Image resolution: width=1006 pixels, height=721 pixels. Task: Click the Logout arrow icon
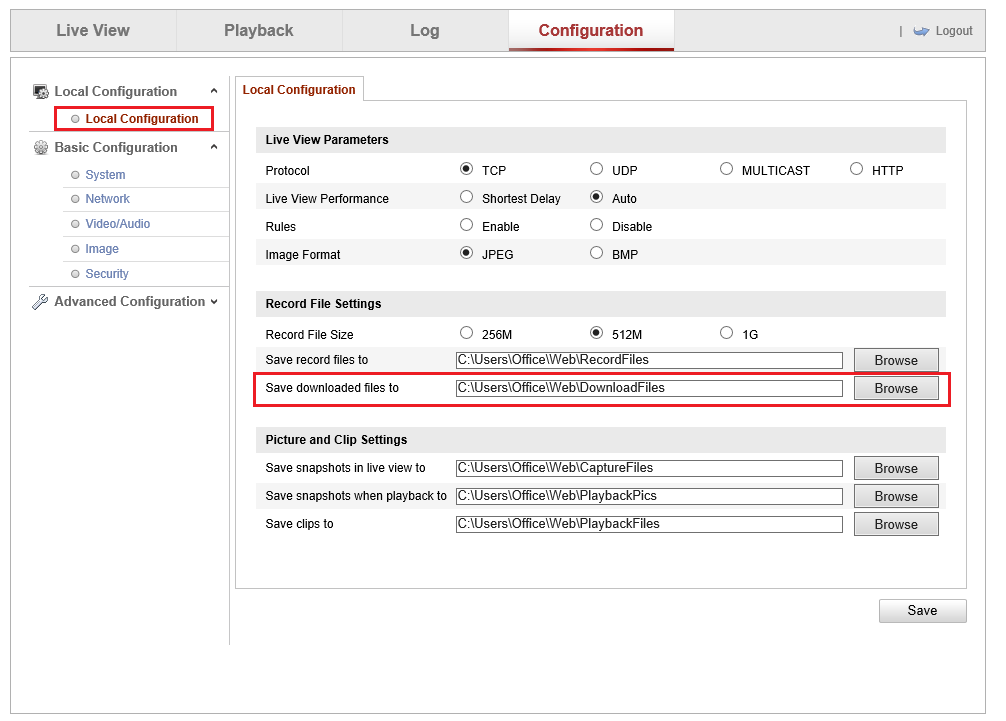click(921, 31)
